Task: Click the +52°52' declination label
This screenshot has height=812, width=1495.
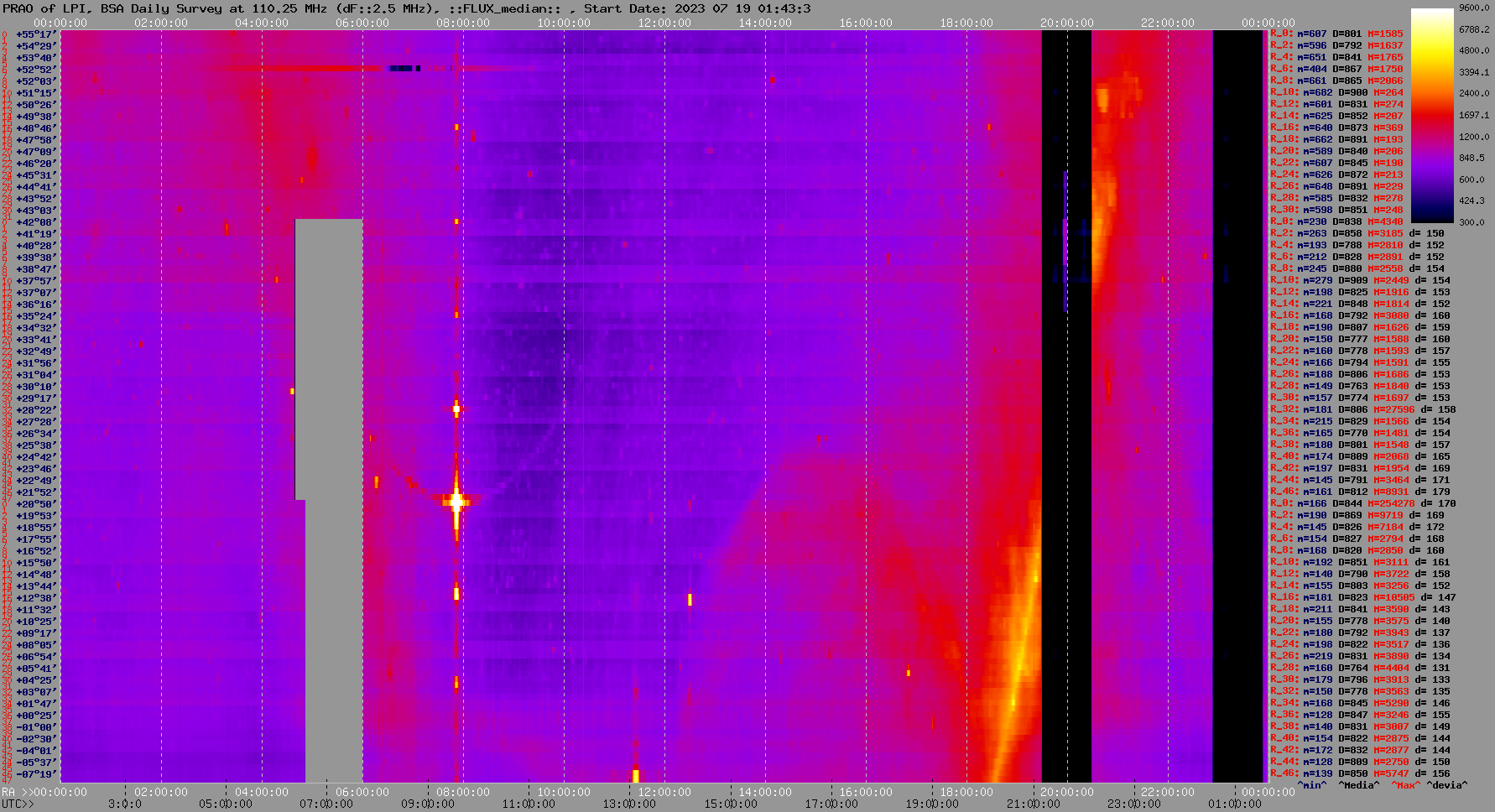Action: [x=36, y=69]
